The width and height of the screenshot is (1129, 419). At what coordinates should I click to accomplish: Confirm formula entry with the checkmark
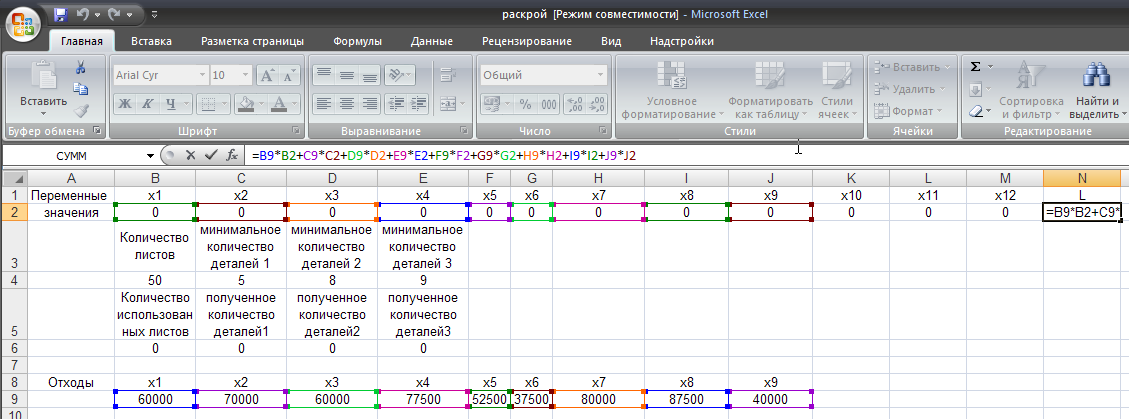(x=211, y=155)
